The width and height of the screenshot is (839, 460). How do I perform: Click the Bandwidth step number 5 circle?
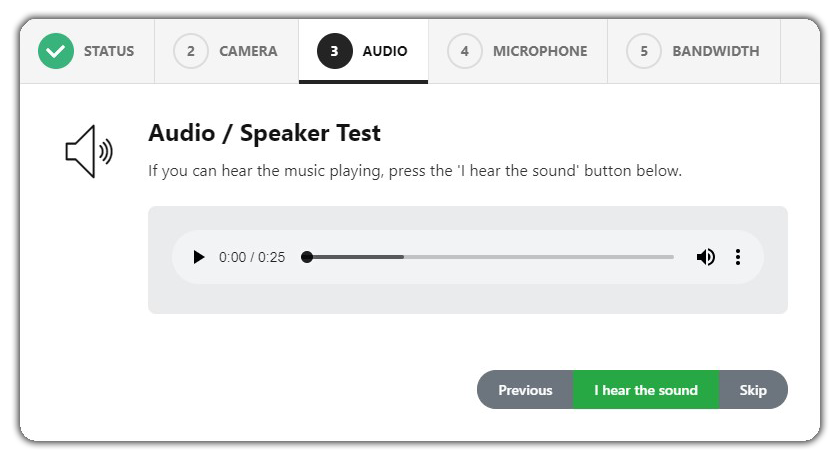click(x=644, y=51)
